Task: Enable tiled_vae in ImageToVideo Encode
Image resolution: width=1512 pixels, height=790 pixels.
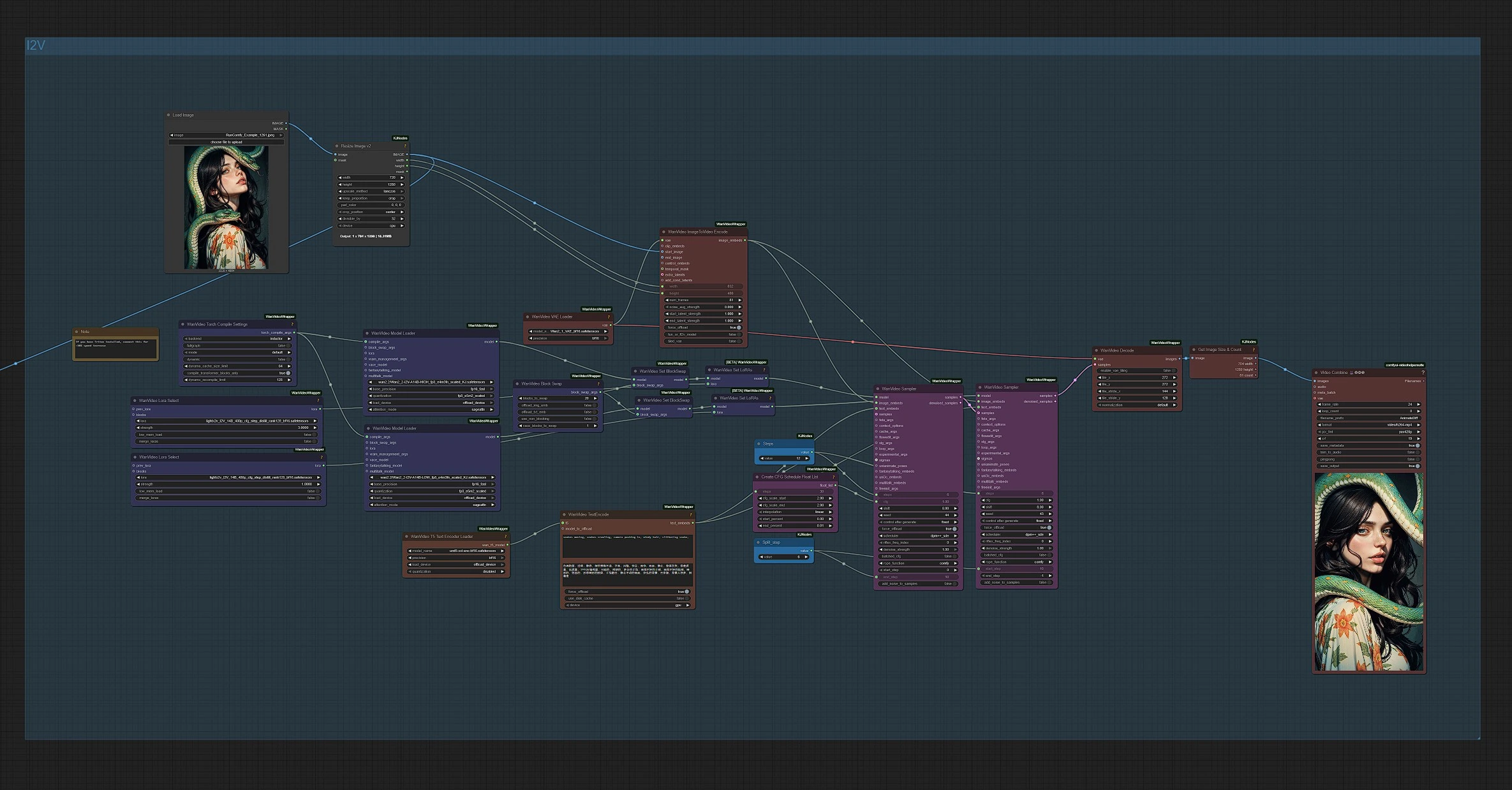Action: pyautogui.click(x=703, y=341)
